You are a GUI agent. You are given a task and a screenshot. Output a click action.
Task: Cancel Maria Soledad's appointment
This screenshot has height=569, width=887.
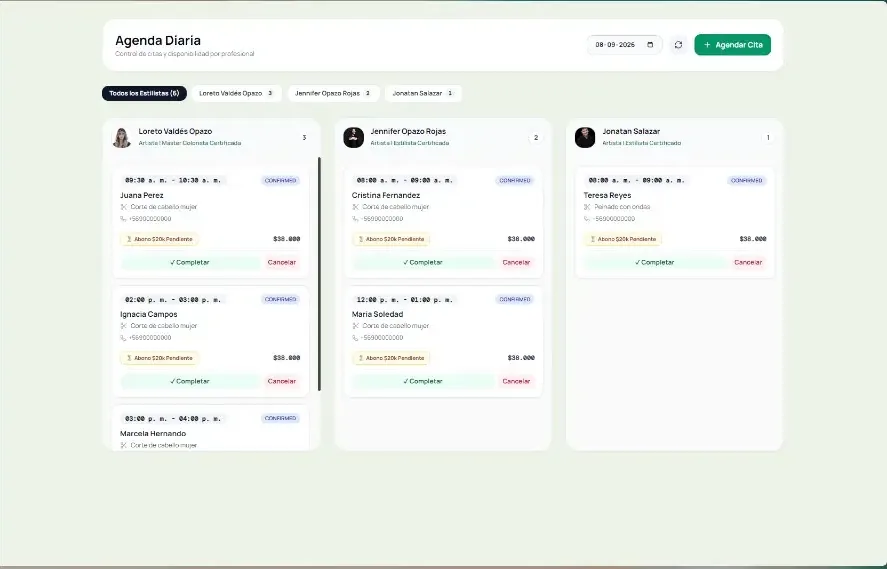(516, 381)
